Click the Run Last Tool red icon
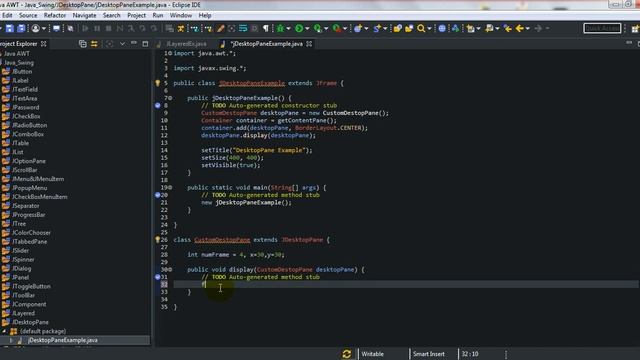The image size is (640, 360). [x=337, y=28]
